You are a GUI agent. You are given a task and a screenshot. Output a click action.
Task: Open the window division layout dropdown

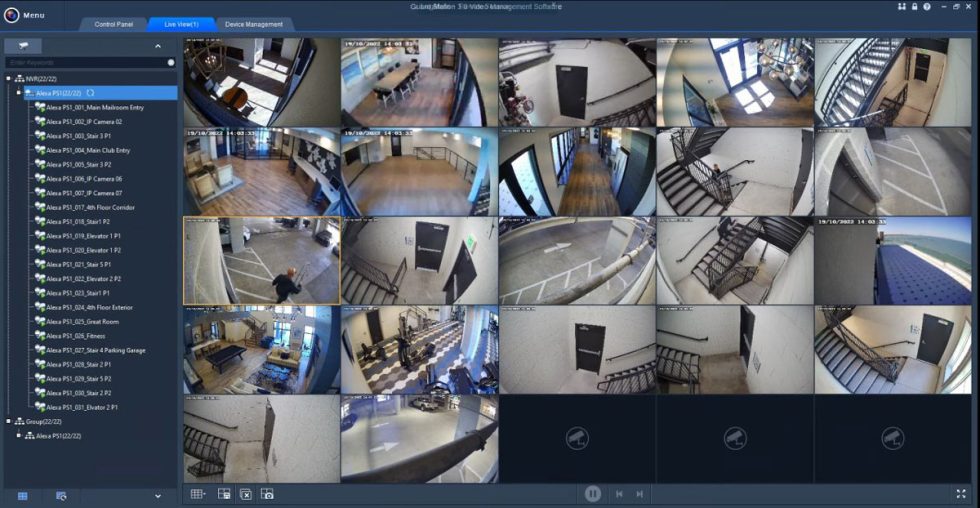(198, 494)
